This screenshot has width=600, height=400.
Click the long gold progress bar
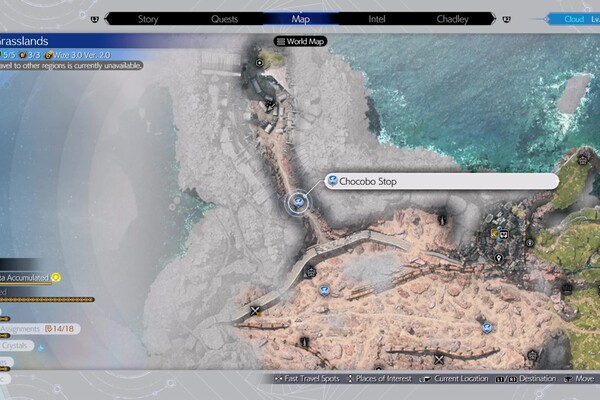47,300
